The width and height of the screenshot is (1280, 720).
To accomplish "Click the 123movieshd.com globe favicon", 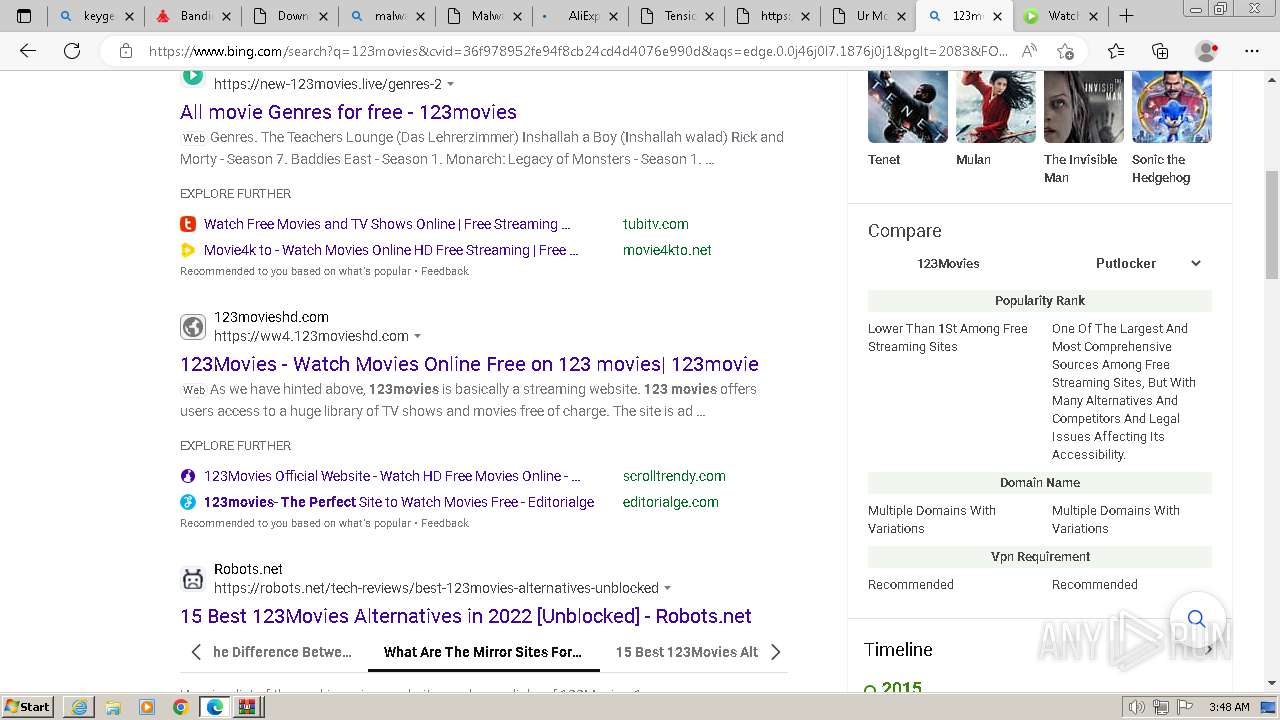I will click(193, 327).
